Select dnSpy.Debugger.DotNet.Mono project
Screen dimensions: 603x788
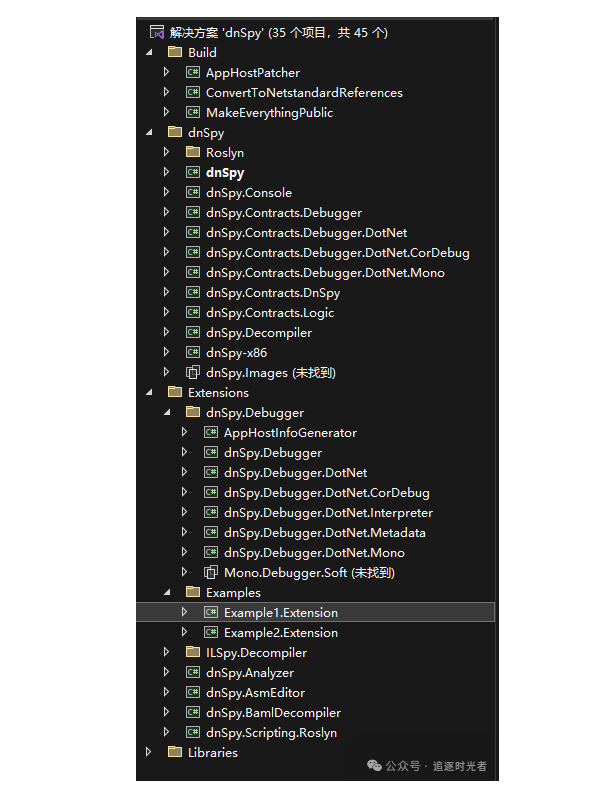coord(314,553)
